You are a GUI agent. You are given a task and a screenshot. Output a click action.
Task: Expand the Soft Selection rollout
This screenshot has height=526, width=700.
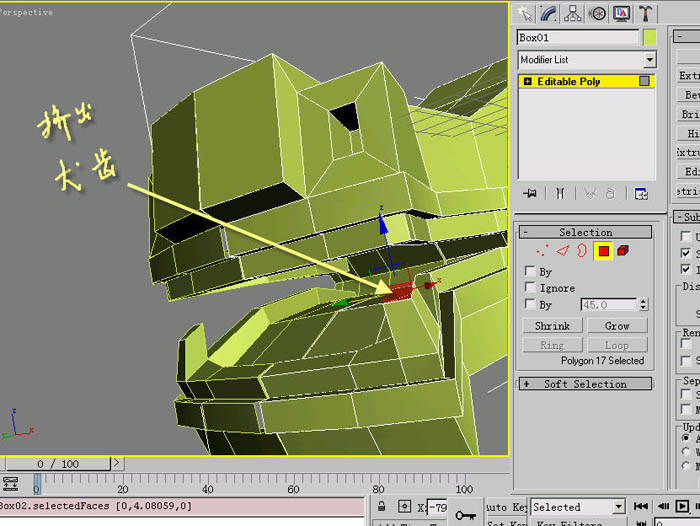tap(585, 384)
